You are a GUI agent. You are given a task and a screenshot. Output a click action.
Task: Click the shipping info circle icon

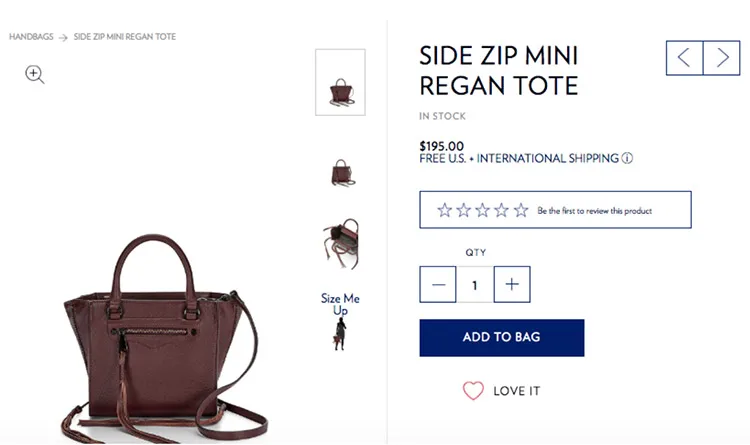628,158
